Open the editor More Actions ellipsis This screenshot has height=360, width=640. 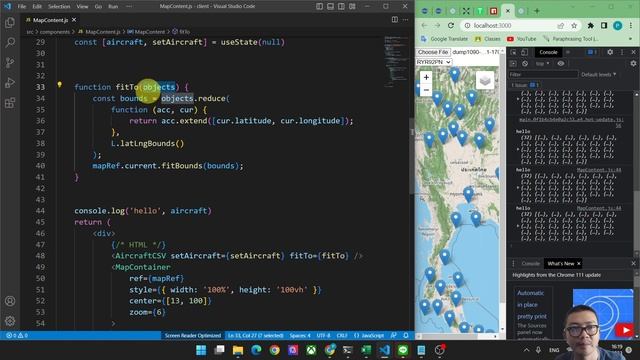coord(405,20)
